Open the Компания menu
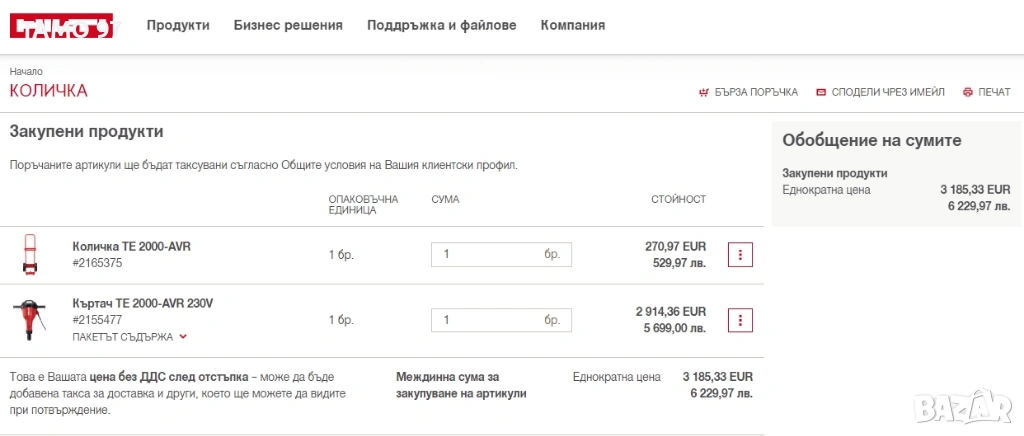 pyautogui.click(x=572, y=25)
